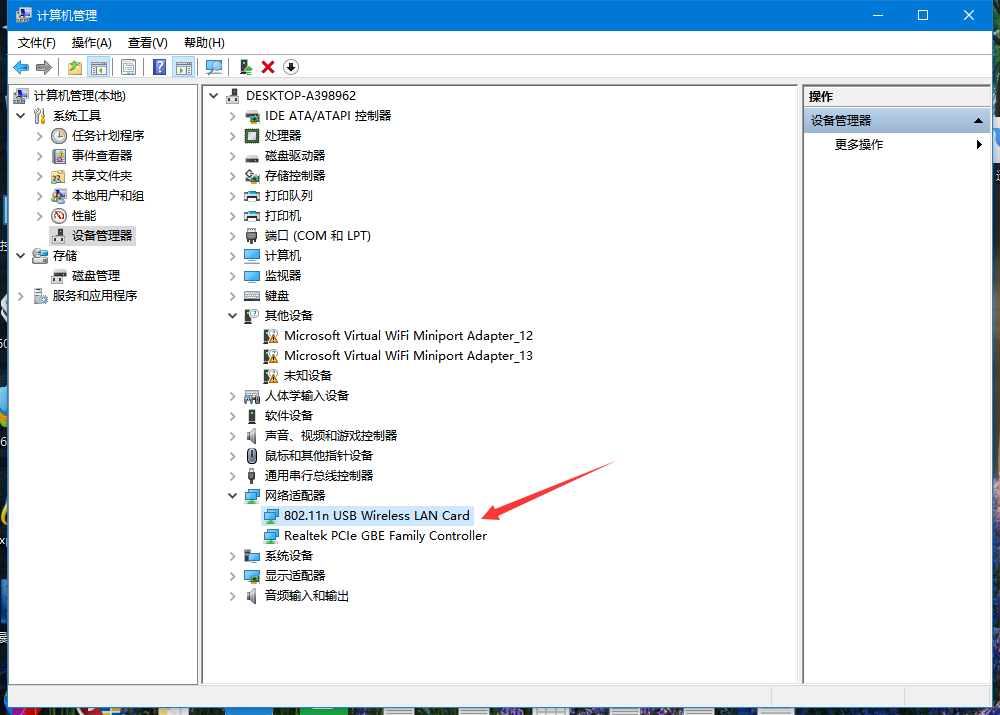The height and width of the screenshot is (715, 1000).
Task: Click the Forward arrow toolbar icon
Action: tap(44, 67)
